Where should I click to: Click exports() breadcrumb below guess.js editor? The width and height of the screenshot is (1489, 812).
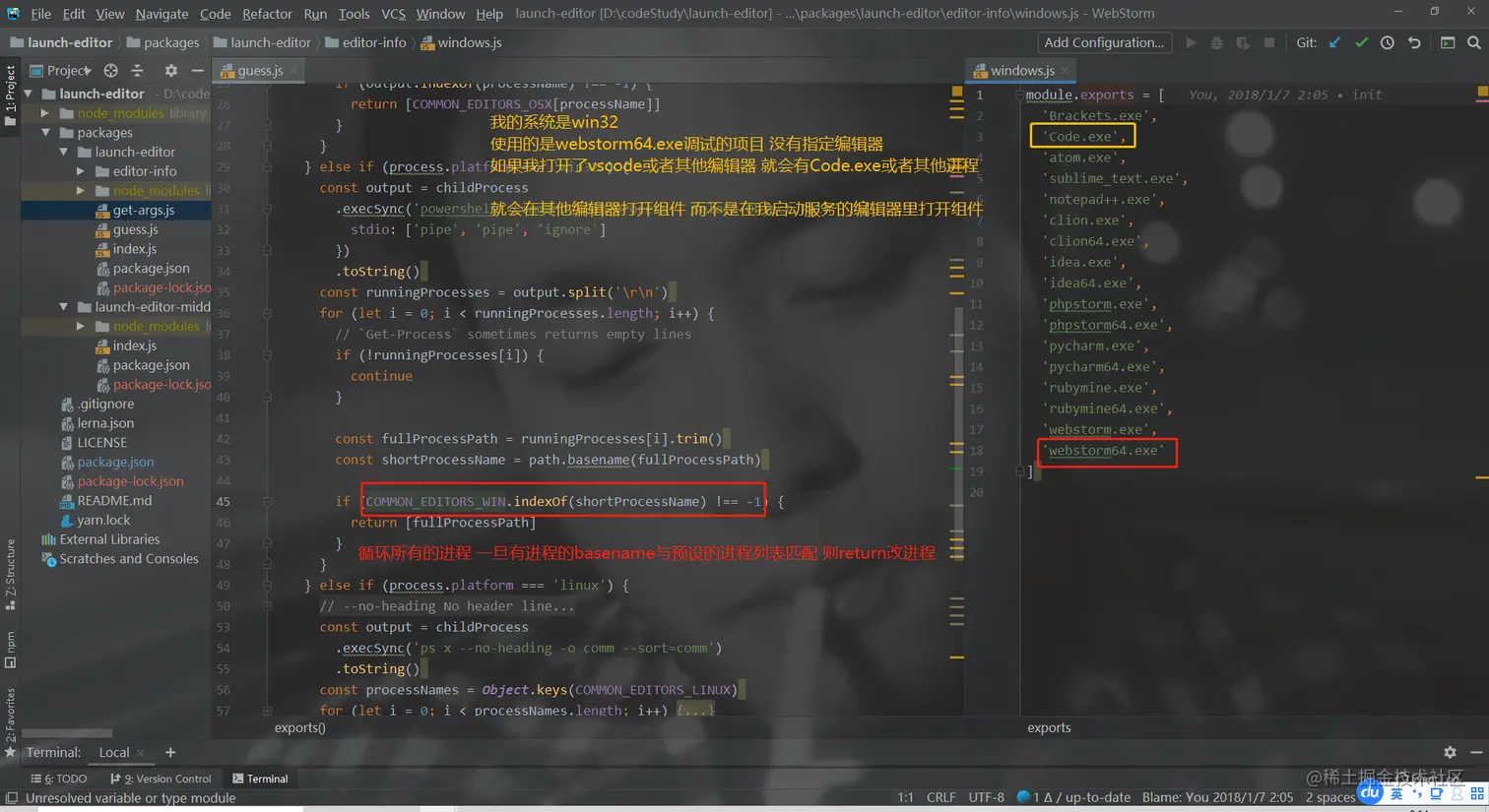299,727
